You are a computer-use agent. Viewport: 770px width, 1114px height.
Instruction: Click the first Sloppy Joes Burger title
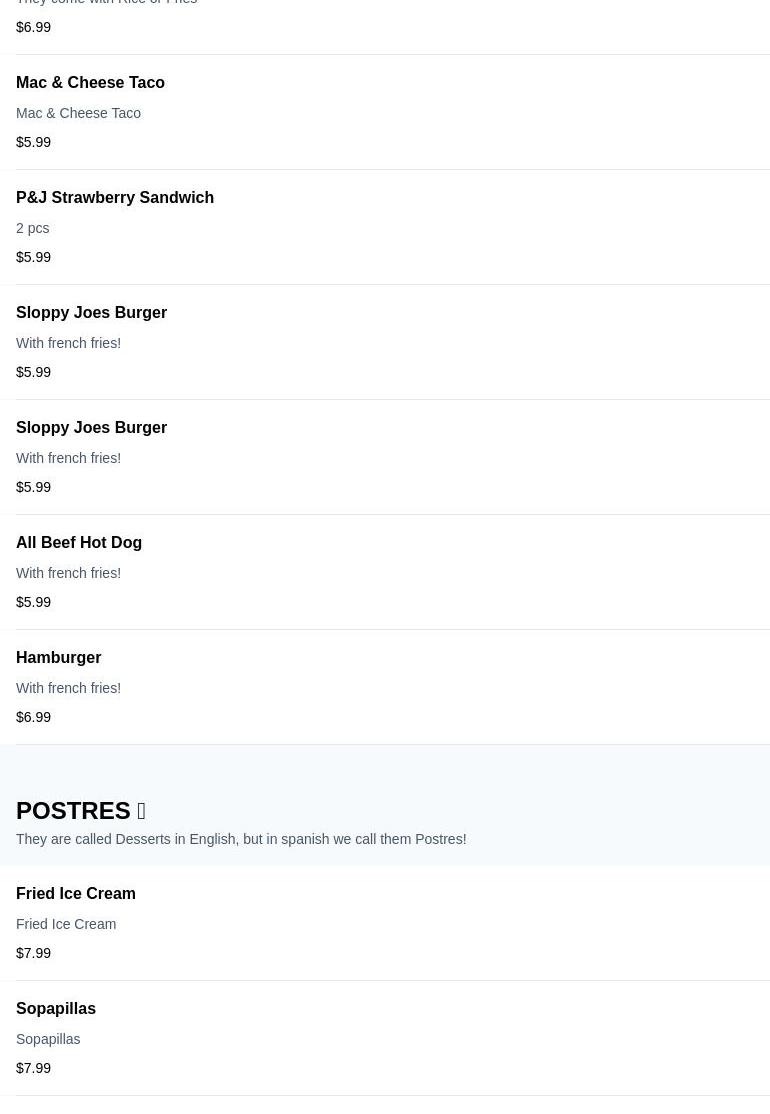click(x=91, y=313)
